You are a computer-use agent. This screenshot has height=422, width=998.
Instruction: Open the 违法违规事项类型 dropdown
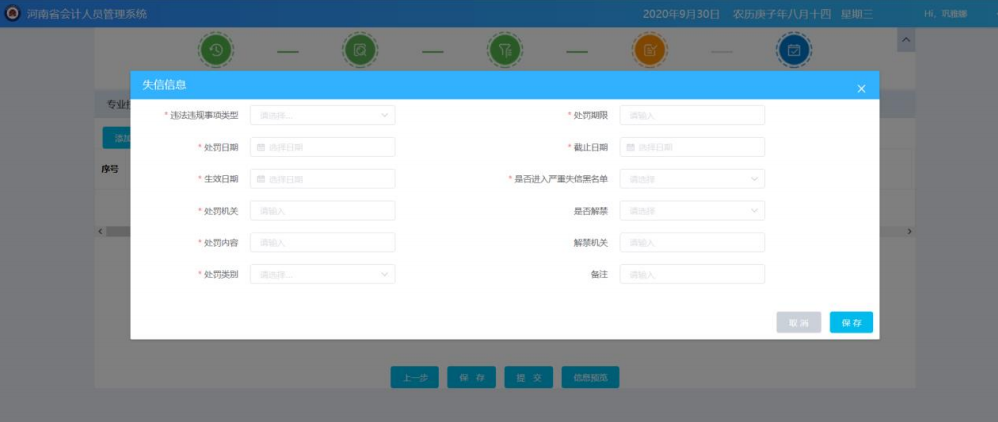322,115
